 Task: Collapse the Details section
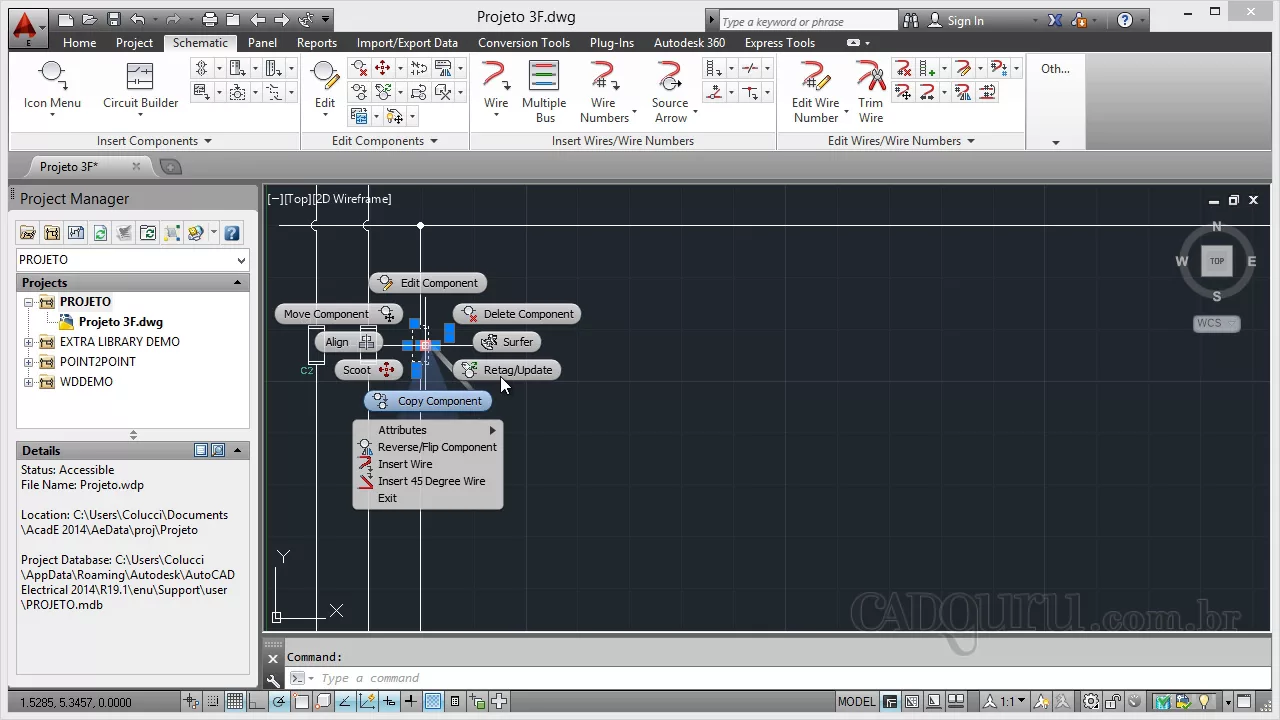click(237, 451)
